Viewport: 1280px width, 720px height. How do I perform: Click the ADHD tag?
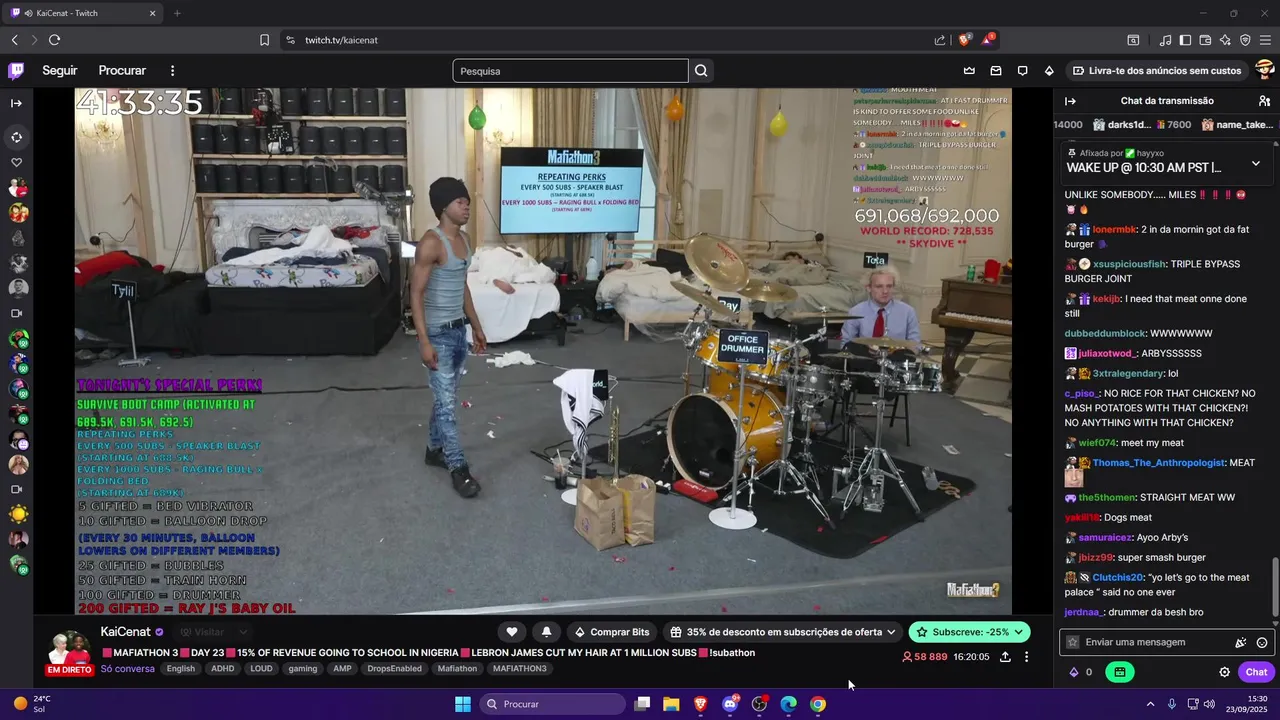[222, 669]
